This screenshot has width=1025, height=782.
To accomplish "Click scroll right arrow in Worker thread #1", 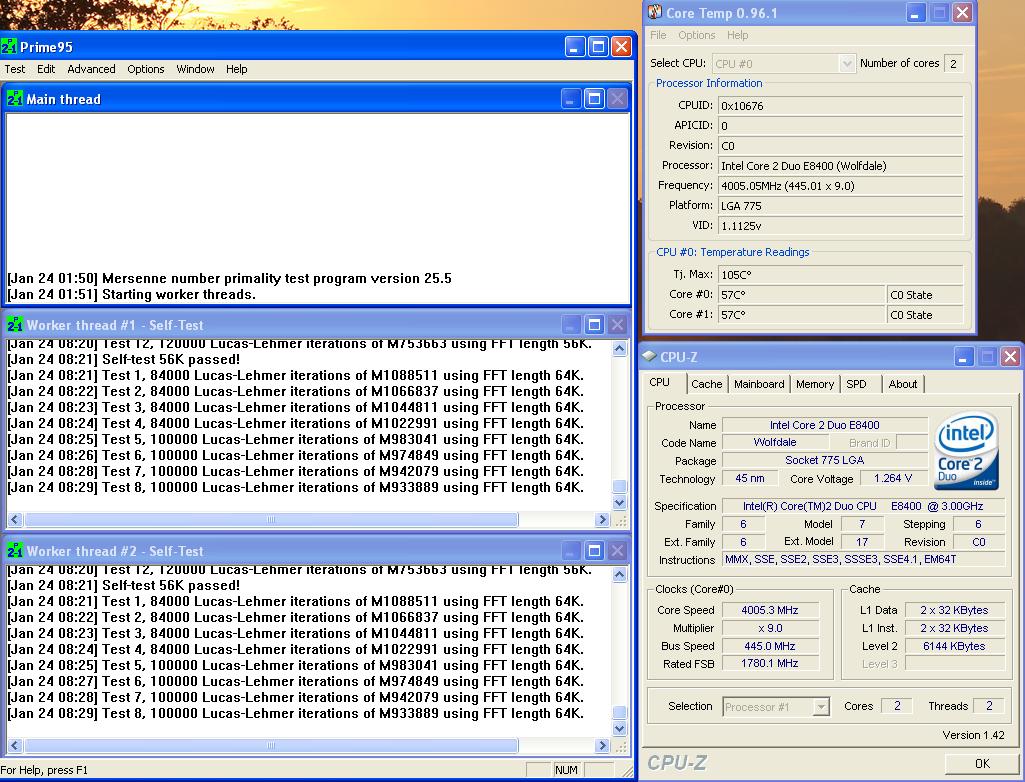I will tap(603, 520).
